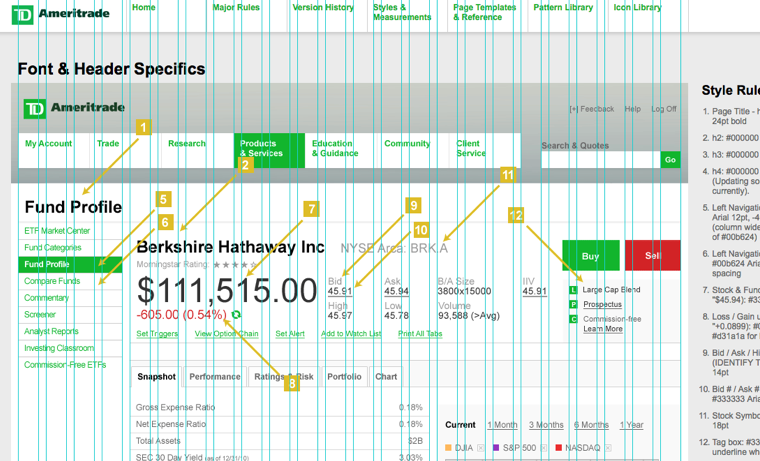Remove S&P 500 using its x icon

tap(544, 448)
